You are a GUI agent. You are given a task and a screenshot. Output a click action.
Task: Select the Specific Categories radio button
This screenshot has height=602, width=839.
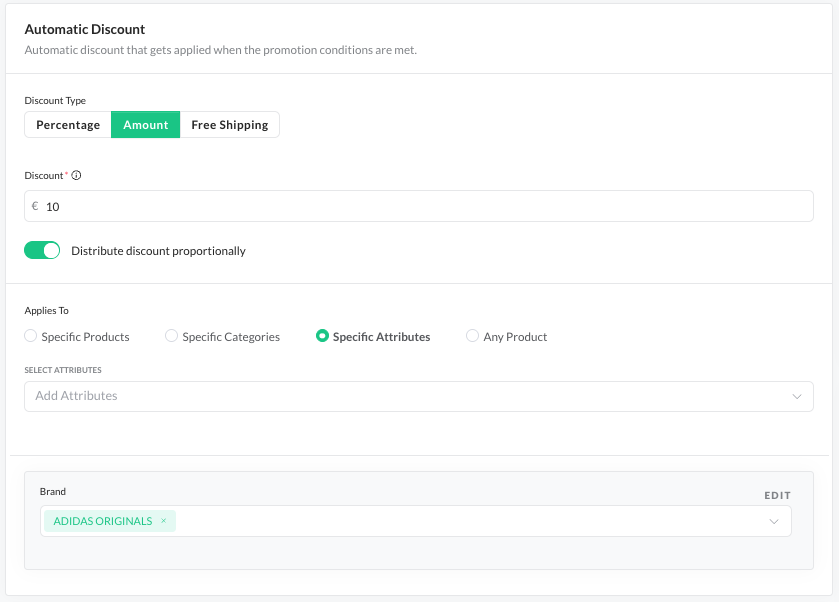pos(171,336)
